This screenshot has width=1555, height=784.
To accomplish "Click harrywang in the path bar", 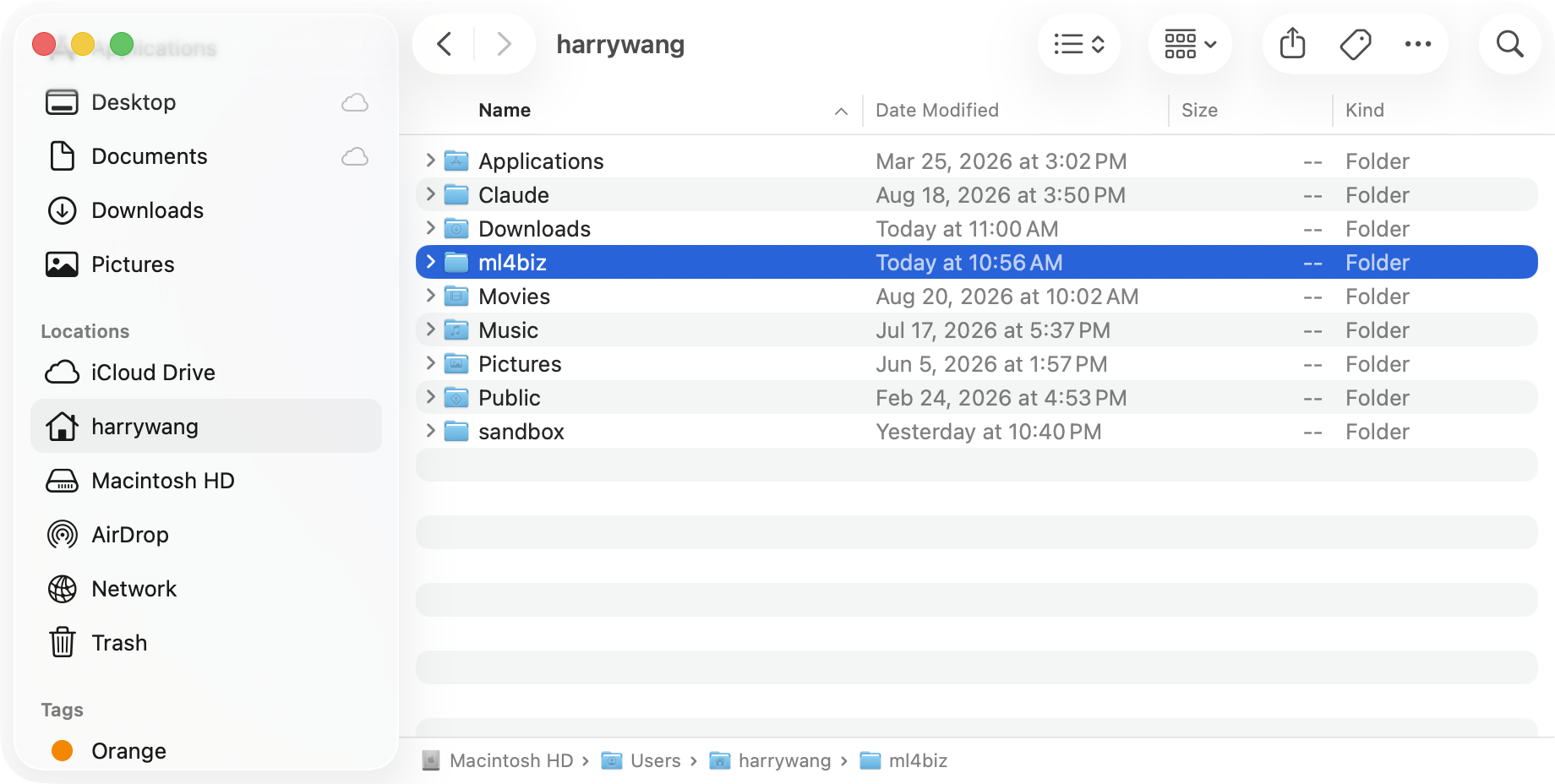I will click(x=771, y=760).
